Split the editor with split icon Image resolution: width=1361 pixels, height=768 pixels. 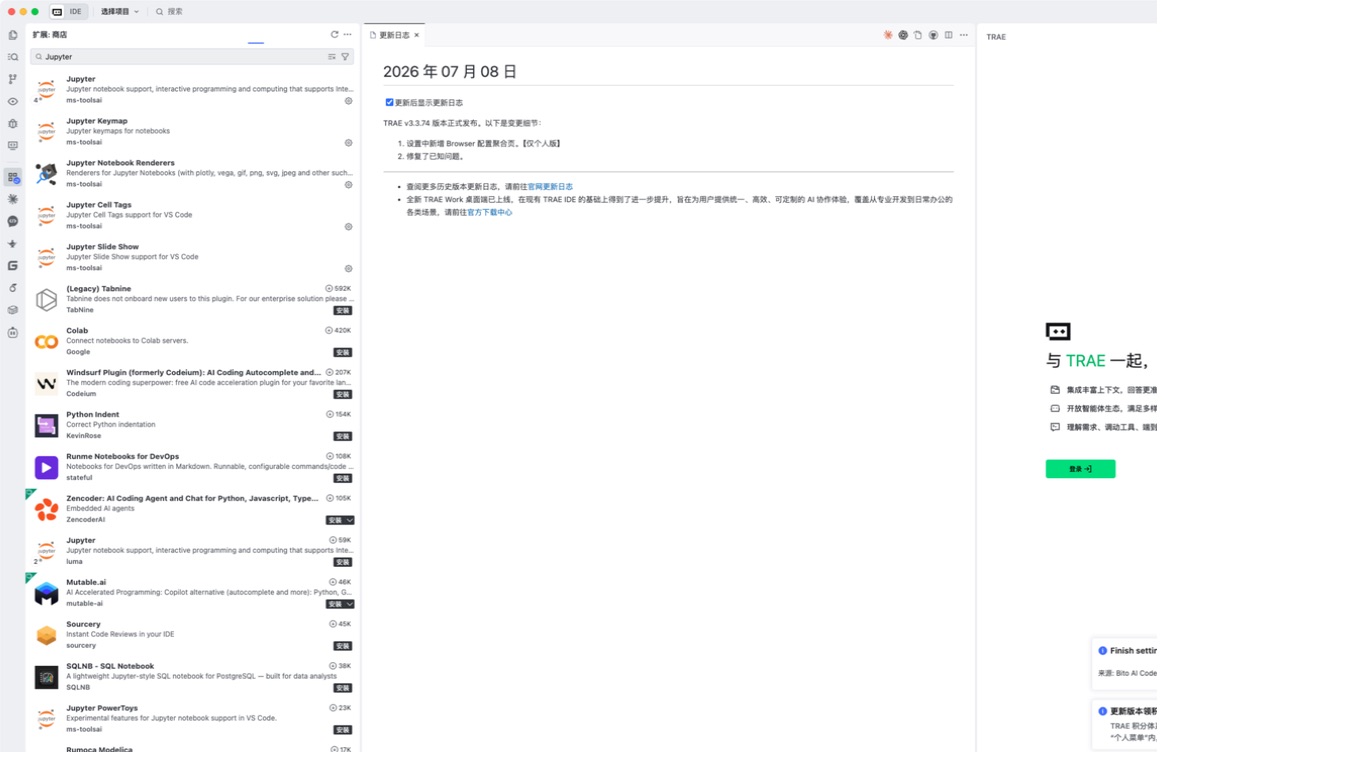(x=949, y=35)
